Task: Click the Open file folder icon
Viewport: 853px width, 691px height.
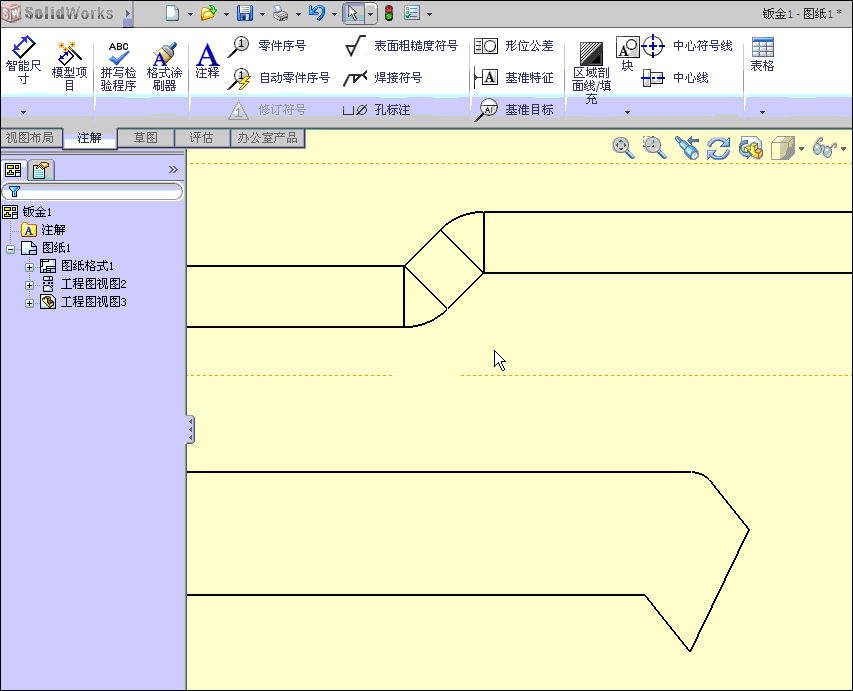Action: [208, 13]
